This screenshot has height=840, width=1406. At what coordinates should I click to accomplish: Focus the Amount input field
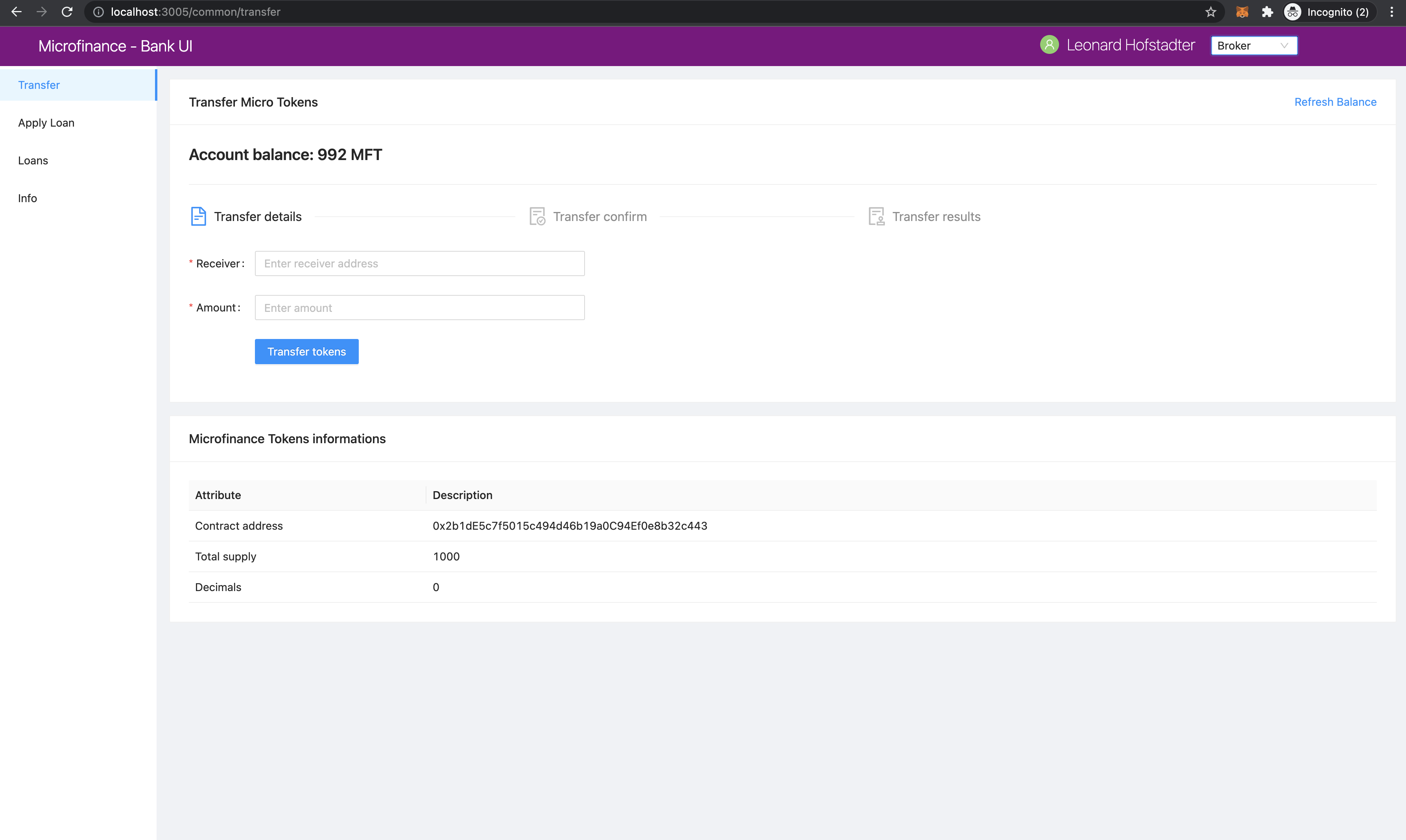pyautogui.click(x=420, y=308)
